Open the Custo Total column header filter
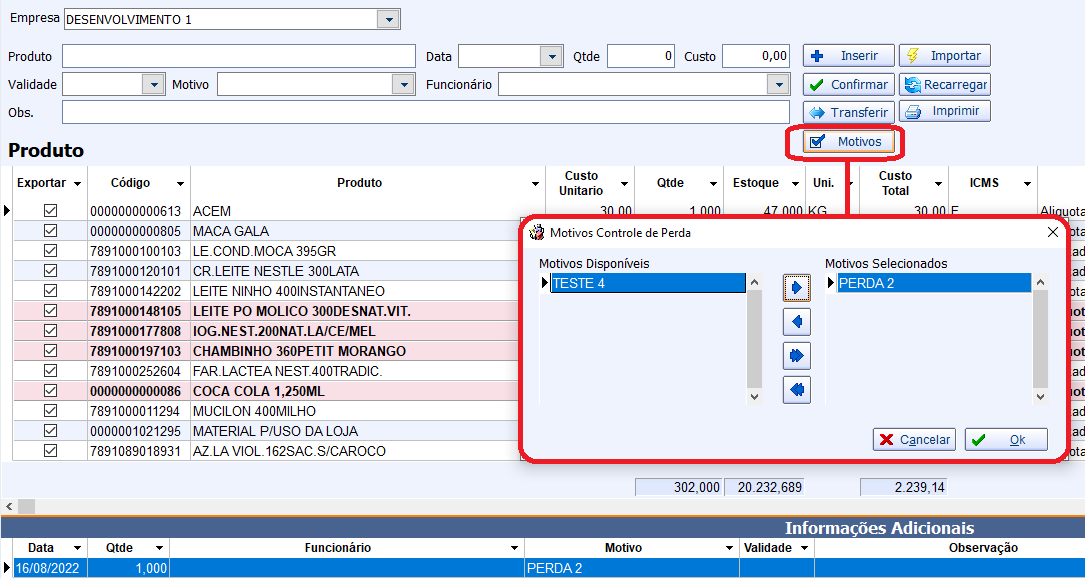1085x579 pixels. [938, 184]
